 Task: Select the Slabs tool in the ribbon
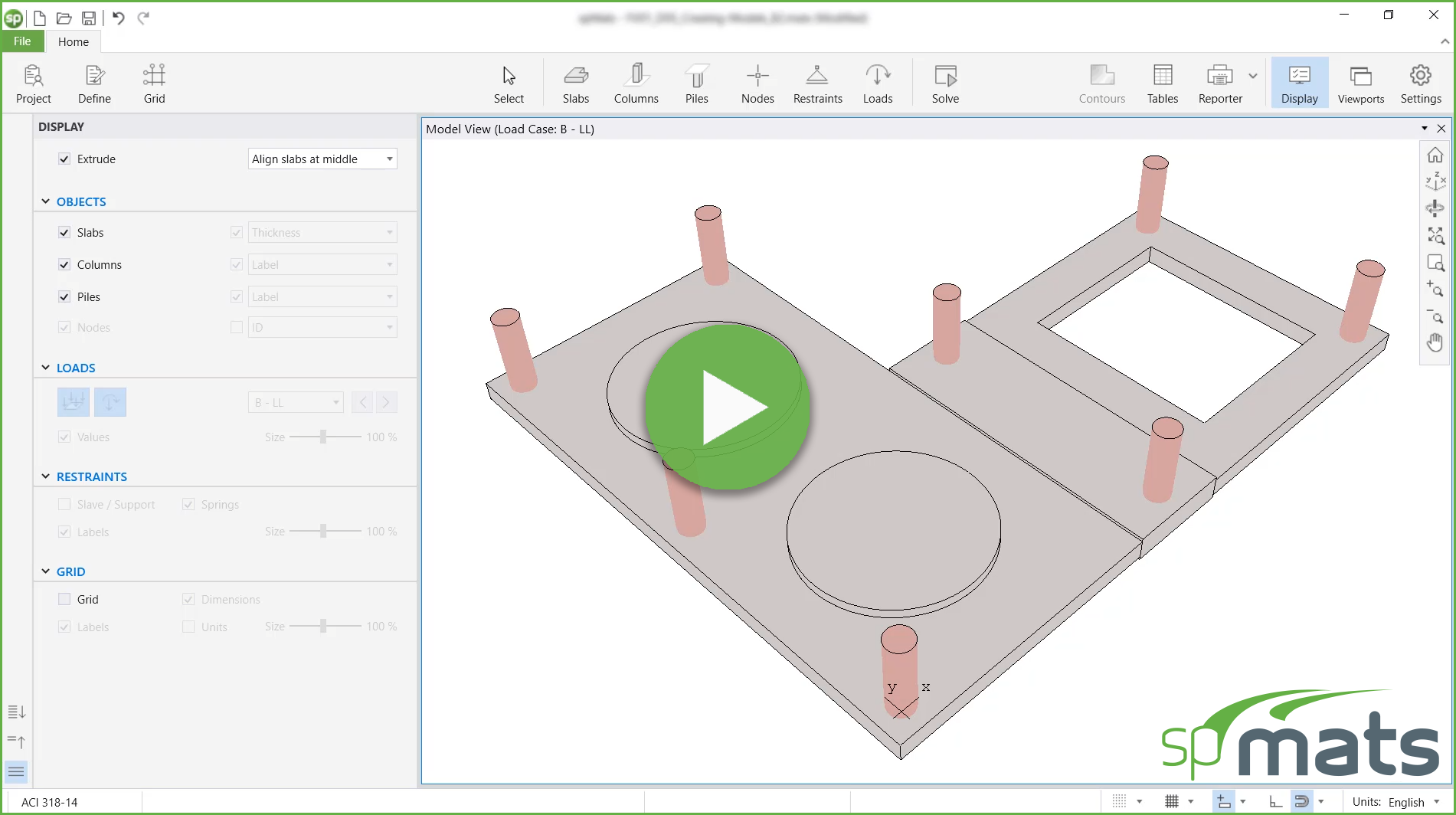(575, 83)
